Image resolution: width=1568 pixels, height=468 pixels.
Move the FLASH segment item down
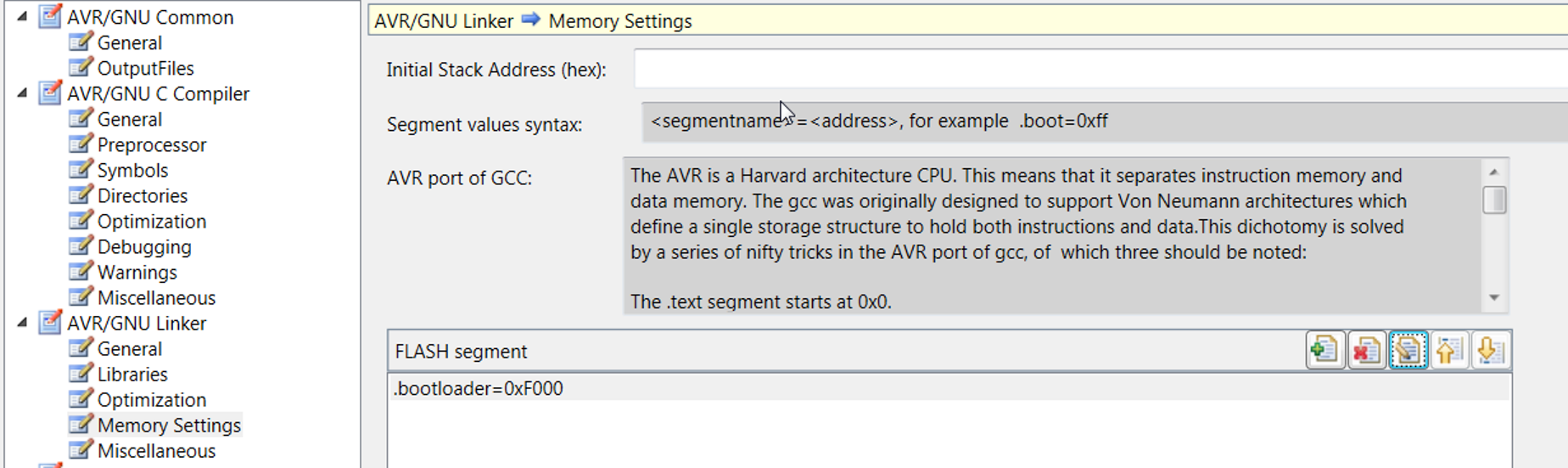coord(1491,351)
